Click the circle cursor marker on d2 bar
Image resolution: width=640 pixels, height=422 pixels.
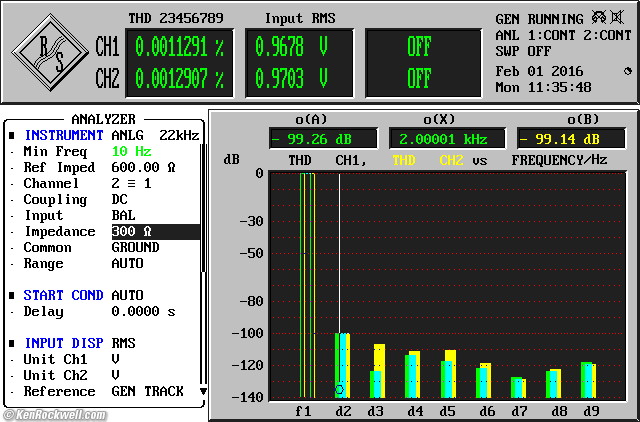tap(339, 389)
